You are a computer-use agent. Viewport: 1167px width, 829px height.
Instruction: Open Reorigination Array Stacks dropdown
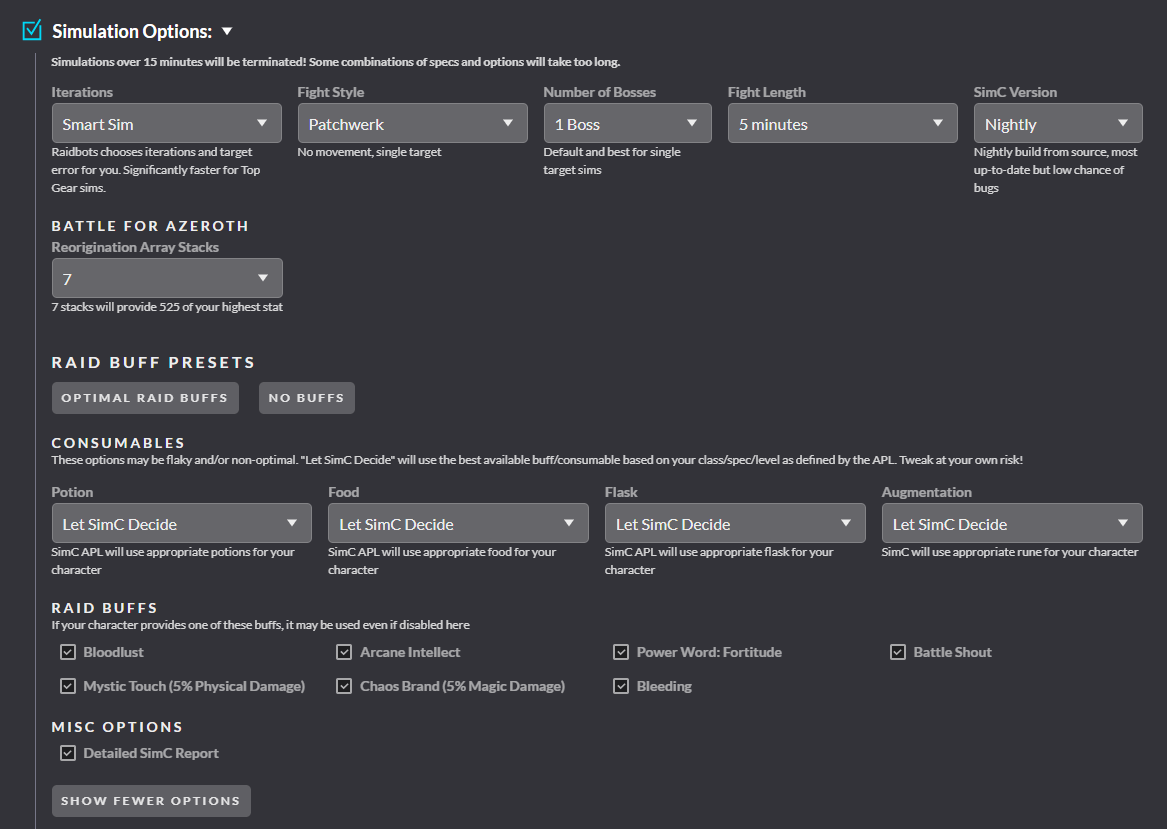pyautogui.click(x=166, y=279)
